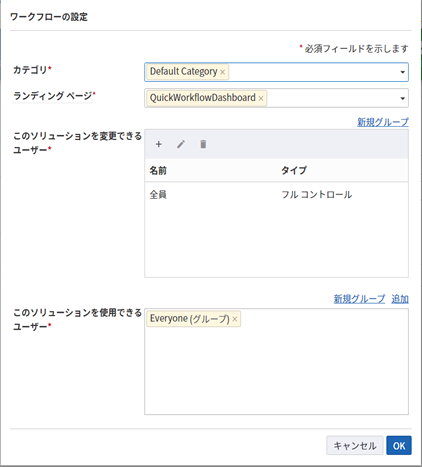This screenshot has height=467, width=422.
Task: Open the カテゴリ dropdown arrow
Action: click(x=402, y=72)
